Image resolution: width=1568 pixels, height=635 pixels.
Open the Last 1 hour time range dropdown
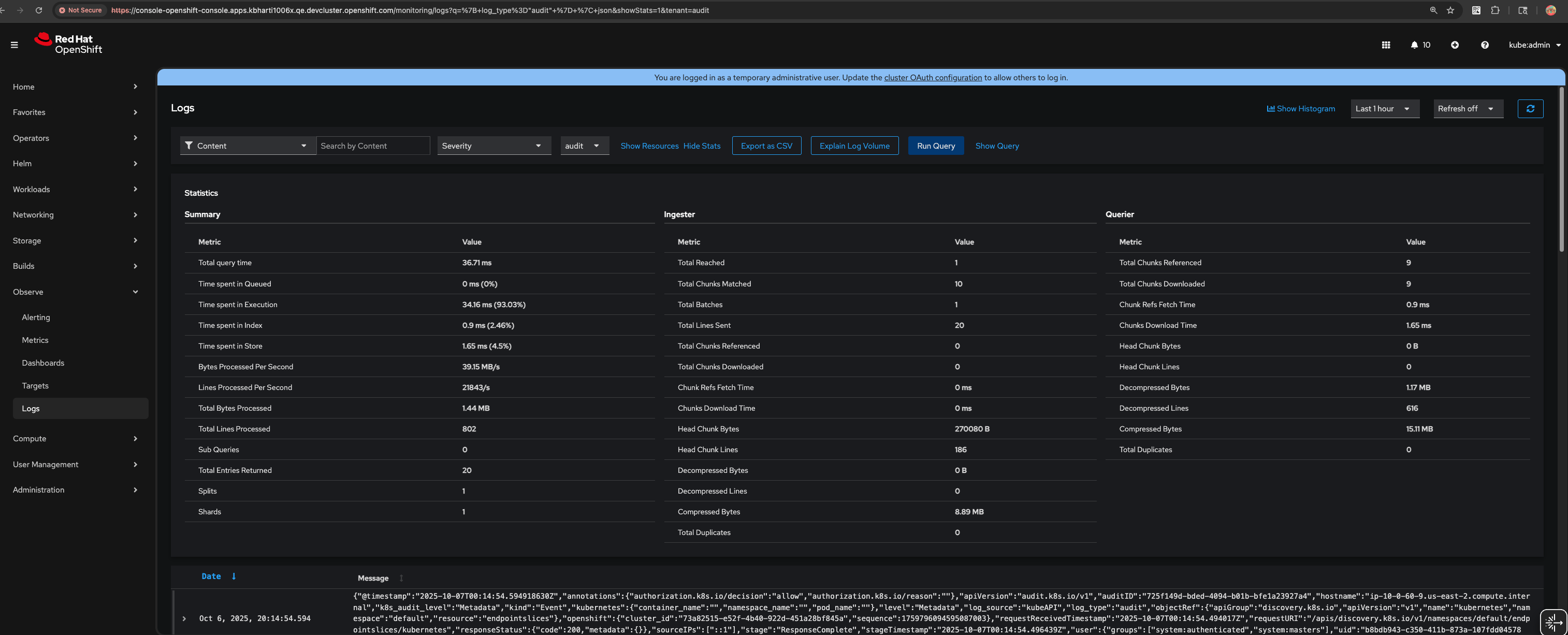(x=1384, y=108)
